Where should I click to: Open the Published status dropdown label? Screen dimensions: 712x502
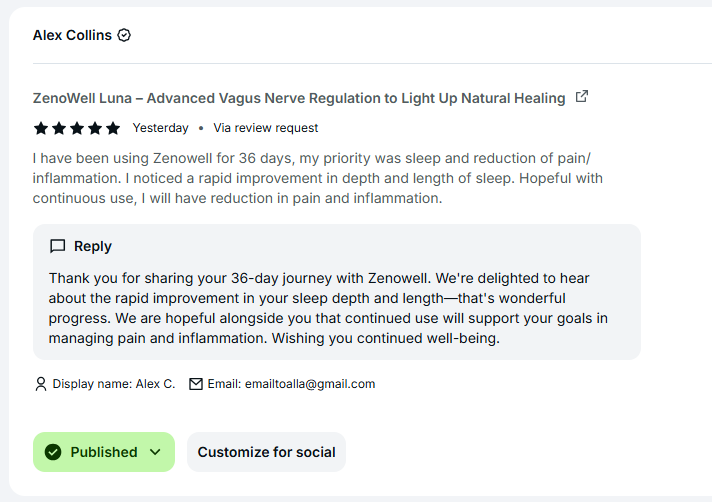pyautogui.click(x=104, y=452)
